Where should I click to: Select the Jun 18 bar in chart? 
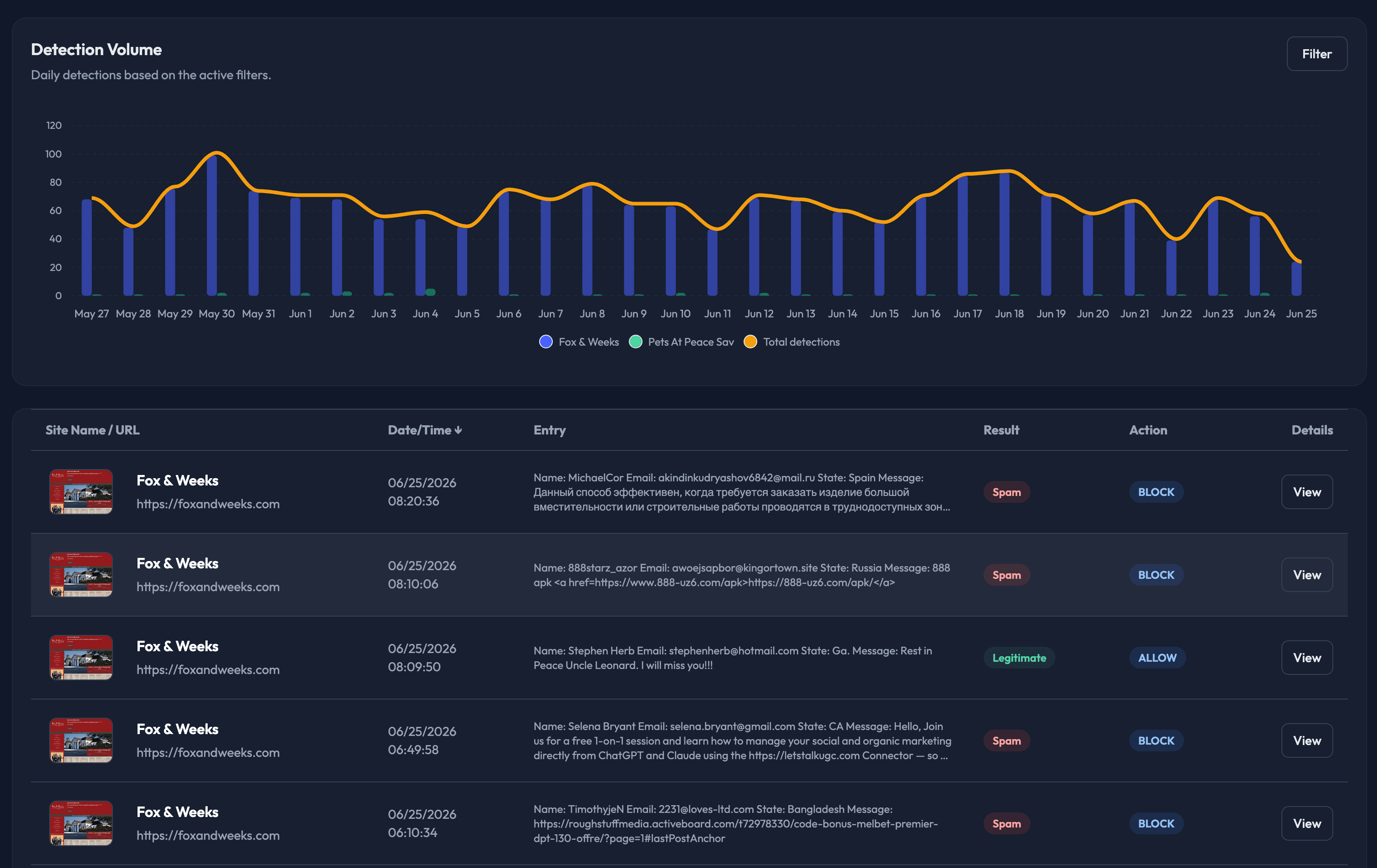point(1004,233)
